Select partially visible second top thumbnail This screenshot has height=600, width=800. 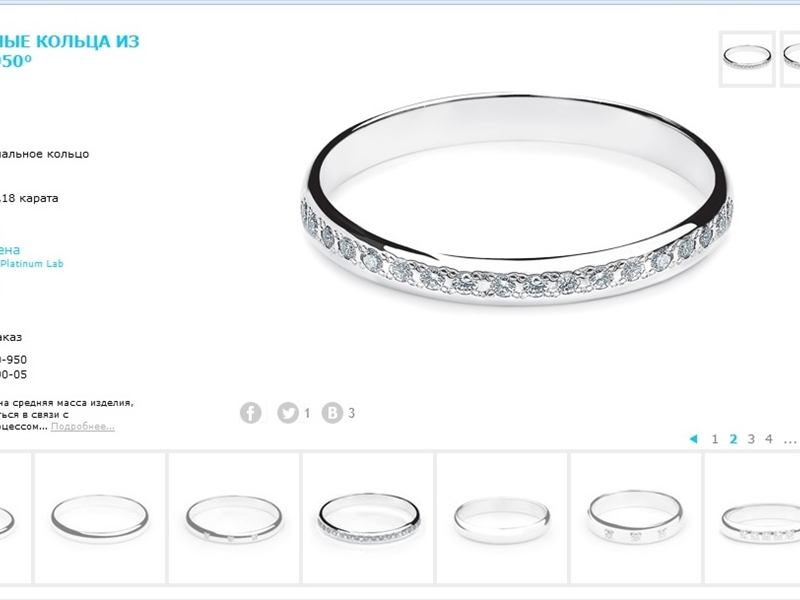790,59
